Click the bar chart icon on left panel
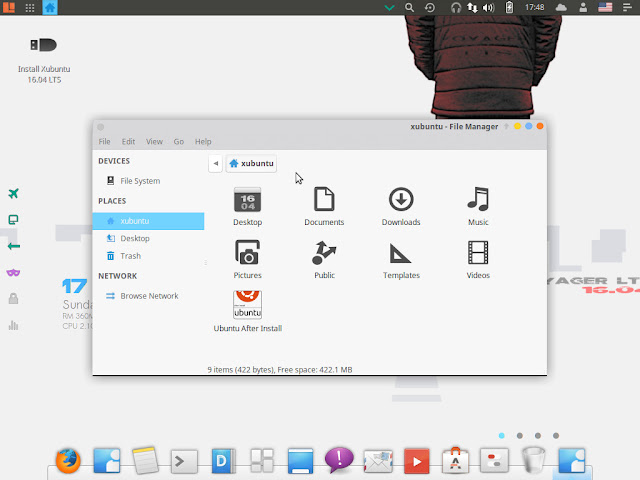This screenshot has width=640, height=480. (13, 325)
